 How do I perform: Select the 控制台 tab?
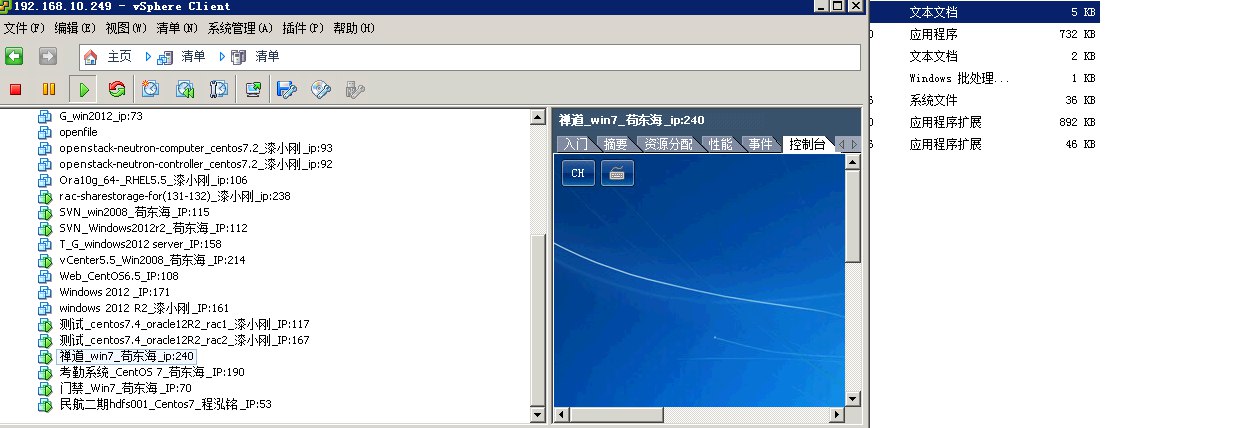[807, 144]
